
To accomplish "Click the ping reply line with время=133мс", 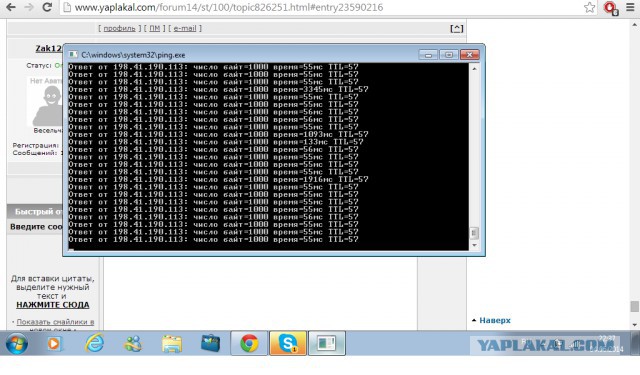I will pyautogui.click(x=216, y=142).
